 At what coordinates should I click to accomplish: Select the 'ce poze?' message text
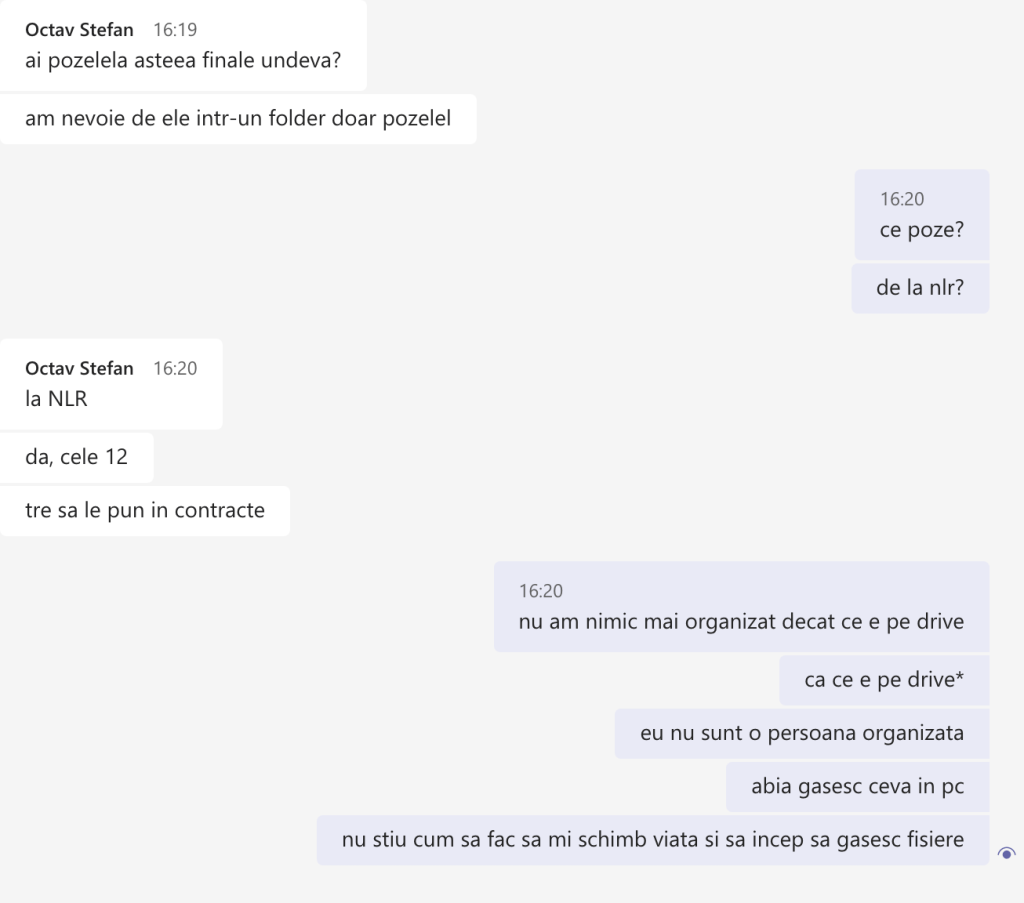(921, 230)
